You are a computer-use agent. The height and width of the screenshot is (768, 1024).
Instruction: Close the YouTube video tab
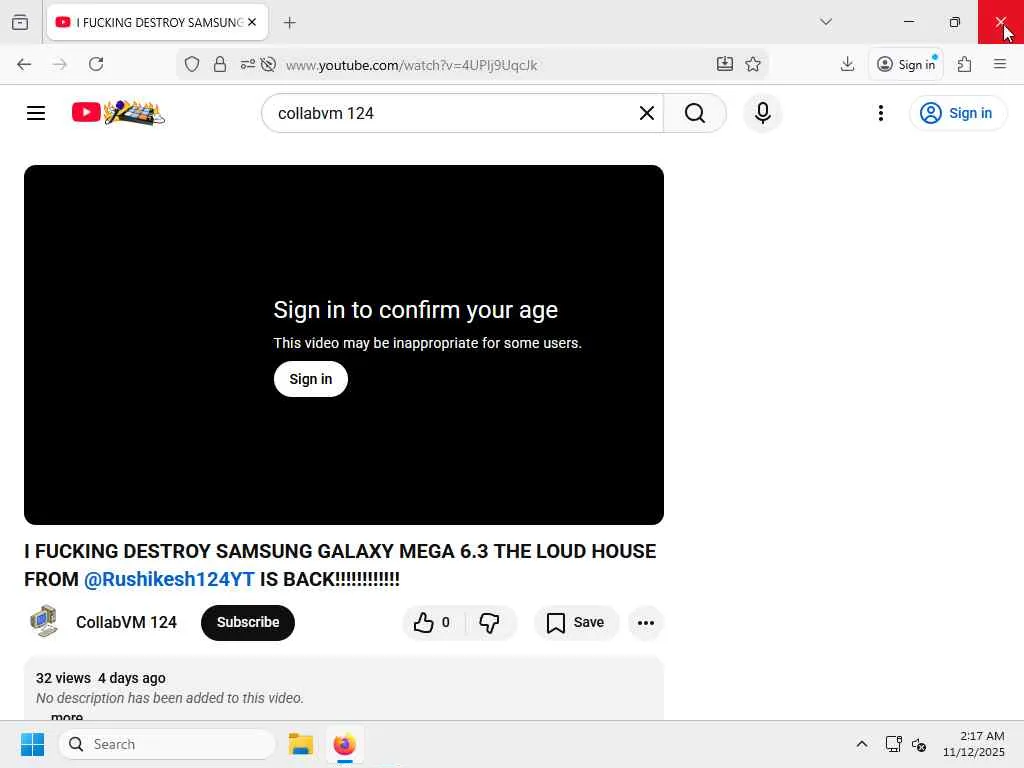(252, 22)
